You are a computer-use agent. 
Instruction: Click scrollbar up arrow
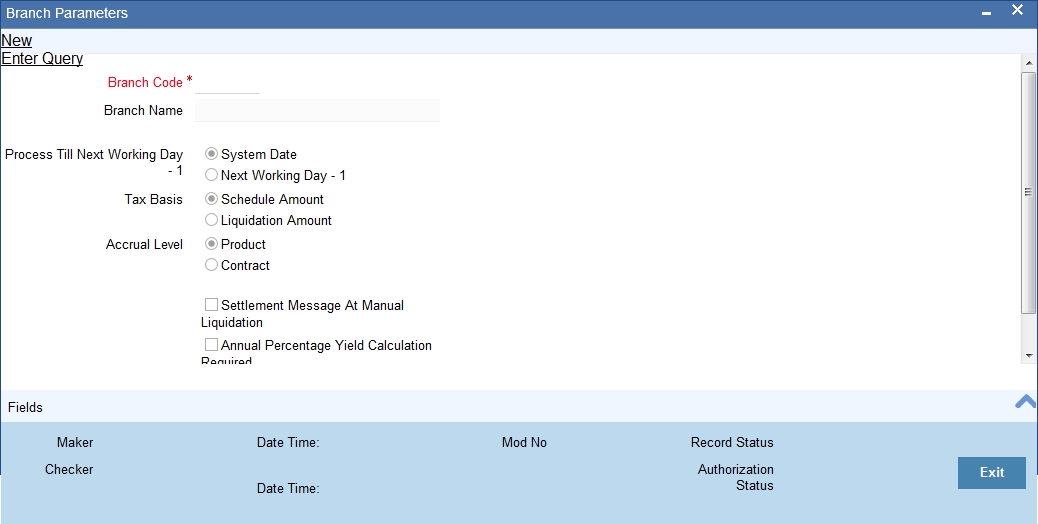click(x=1029, y=63)
